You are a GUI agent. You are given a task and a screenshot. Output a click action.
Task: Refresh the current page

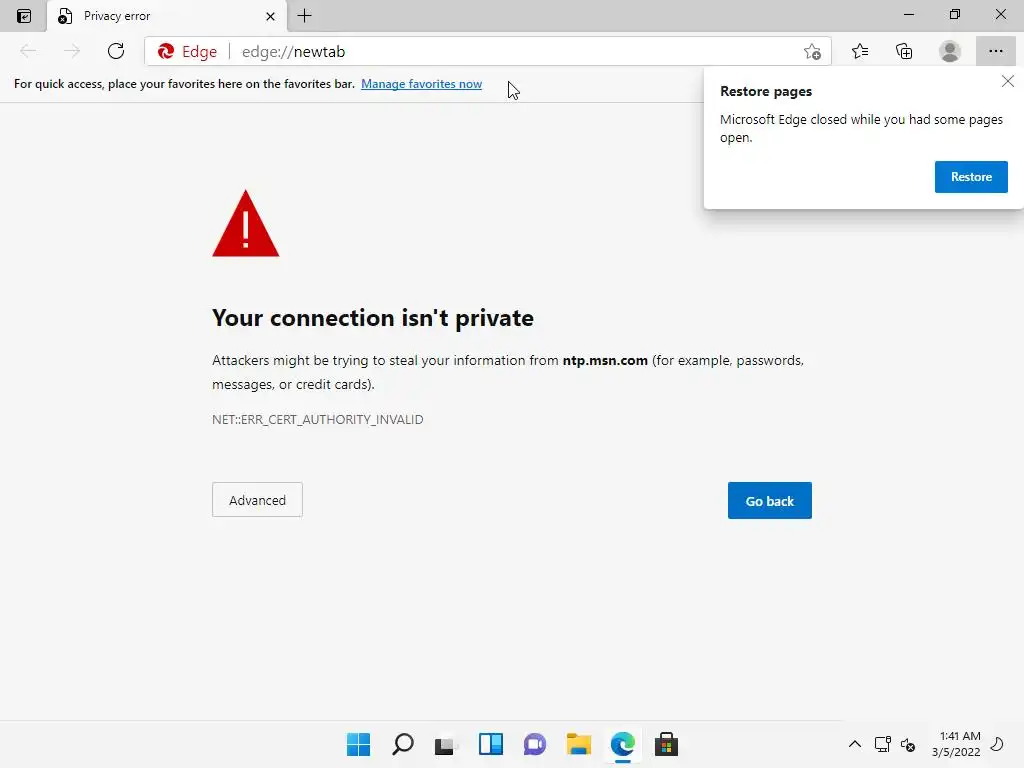116,51
